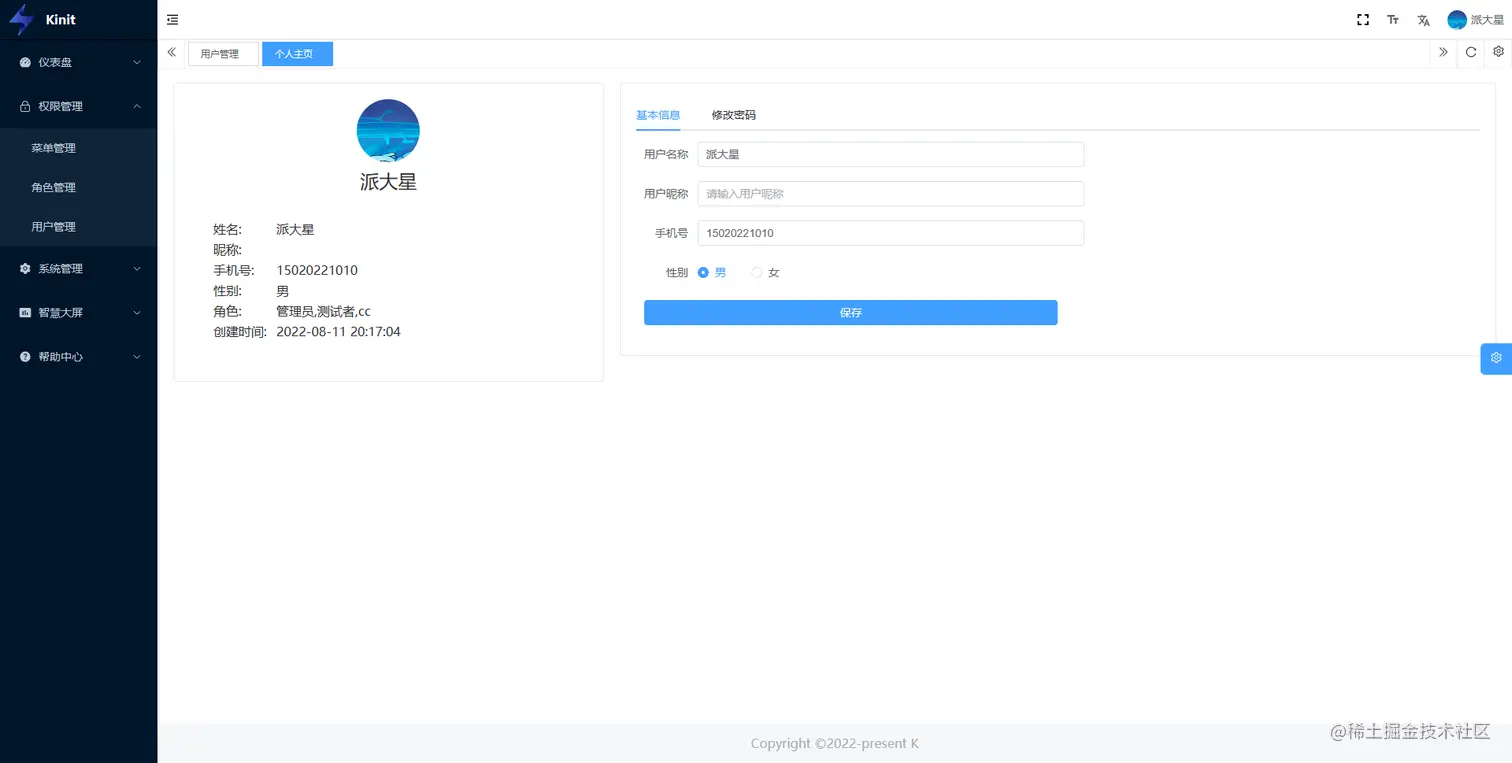Click the Kinit lightning logo
The image size is (1512, 763).
coord(20,19)
